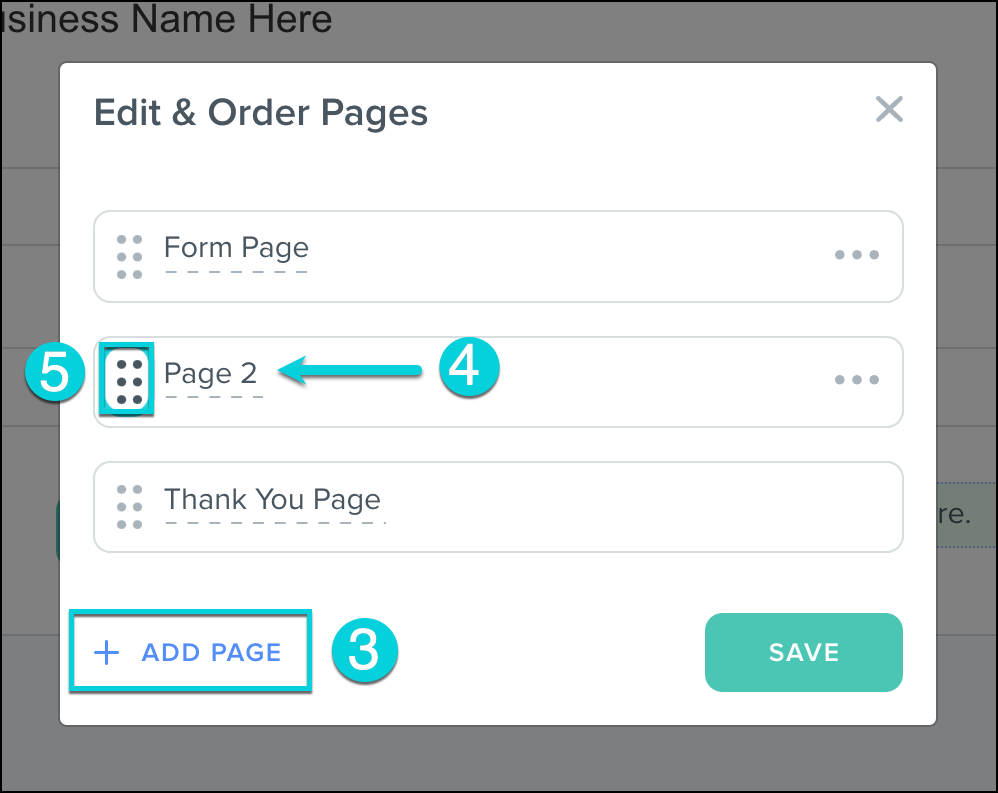Click empty space in Thank You Page row
The height and width of the screenshot is (793, 998).
[x=640, y=507]
